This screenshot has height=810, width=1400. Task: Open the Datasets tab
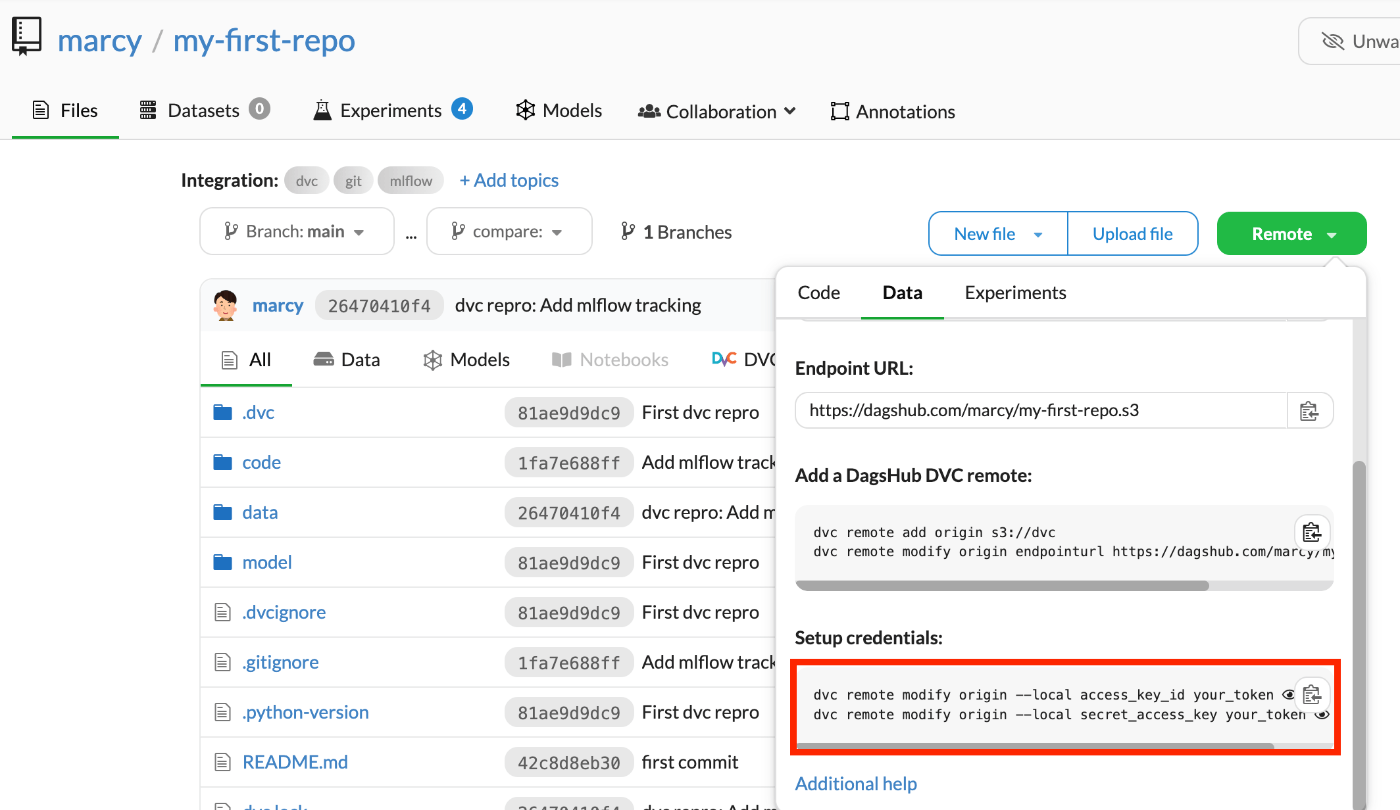point(204,111)
